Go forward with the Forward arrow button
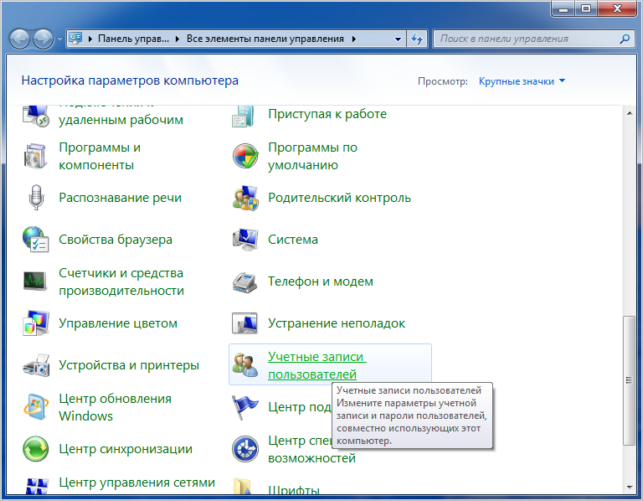The height and width of the screenshot is (501, 643). click(x=43, y=39)
